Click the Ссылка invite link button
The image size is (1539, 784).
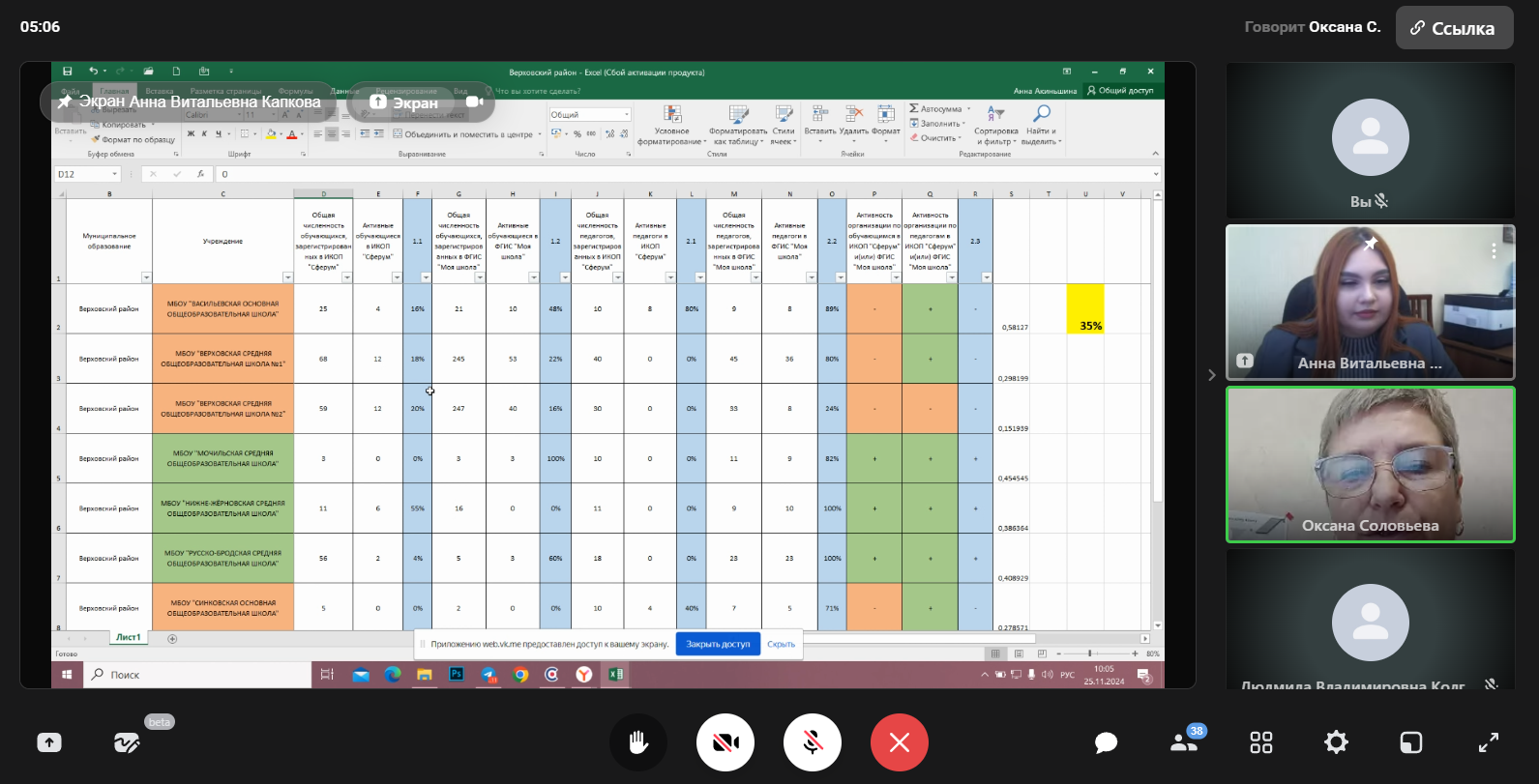click(x=1453, y=28)
